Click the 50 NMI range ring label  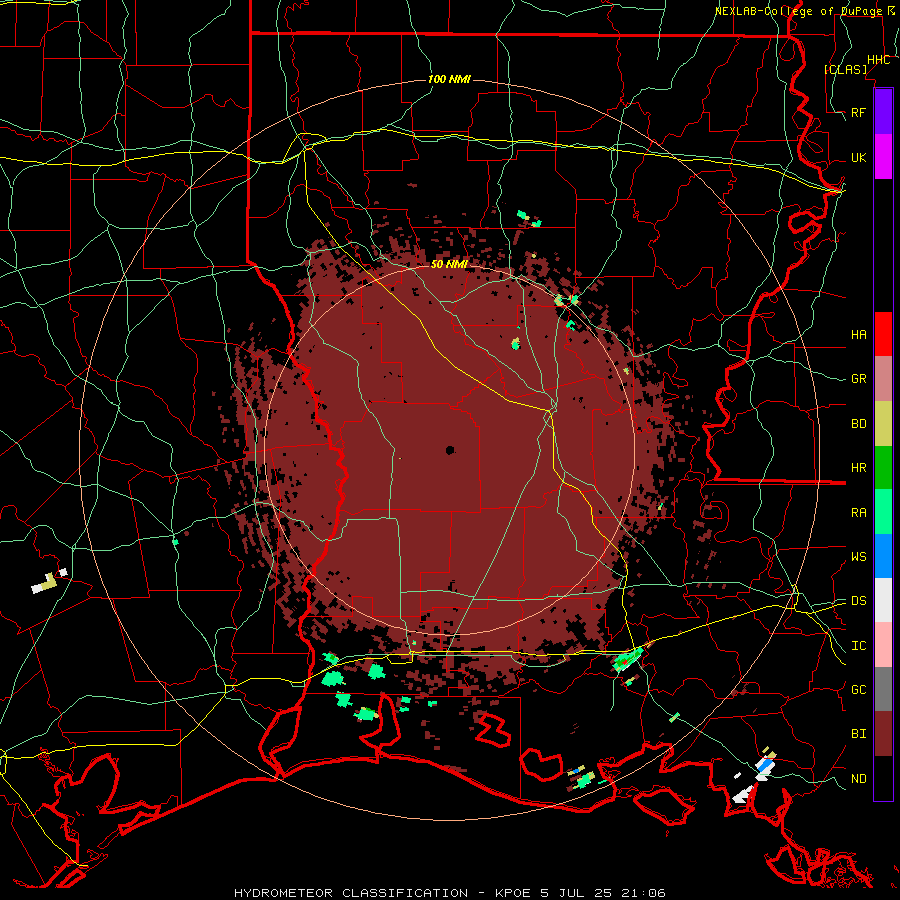point(449,264)
